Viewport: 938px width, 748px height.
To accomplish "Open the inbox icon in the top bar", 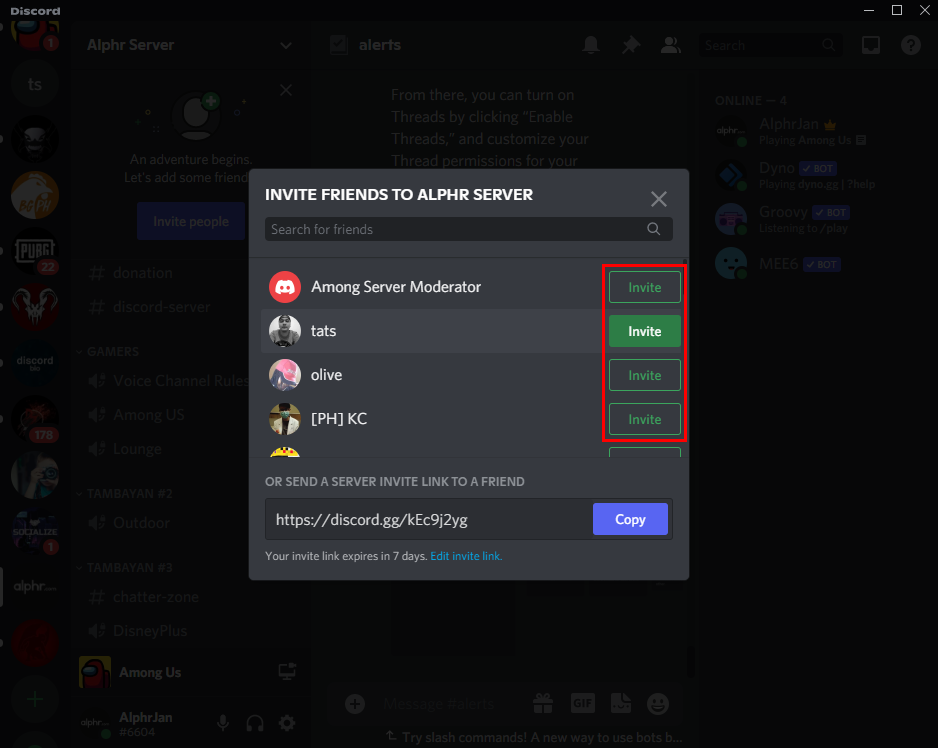I will 870,45.
